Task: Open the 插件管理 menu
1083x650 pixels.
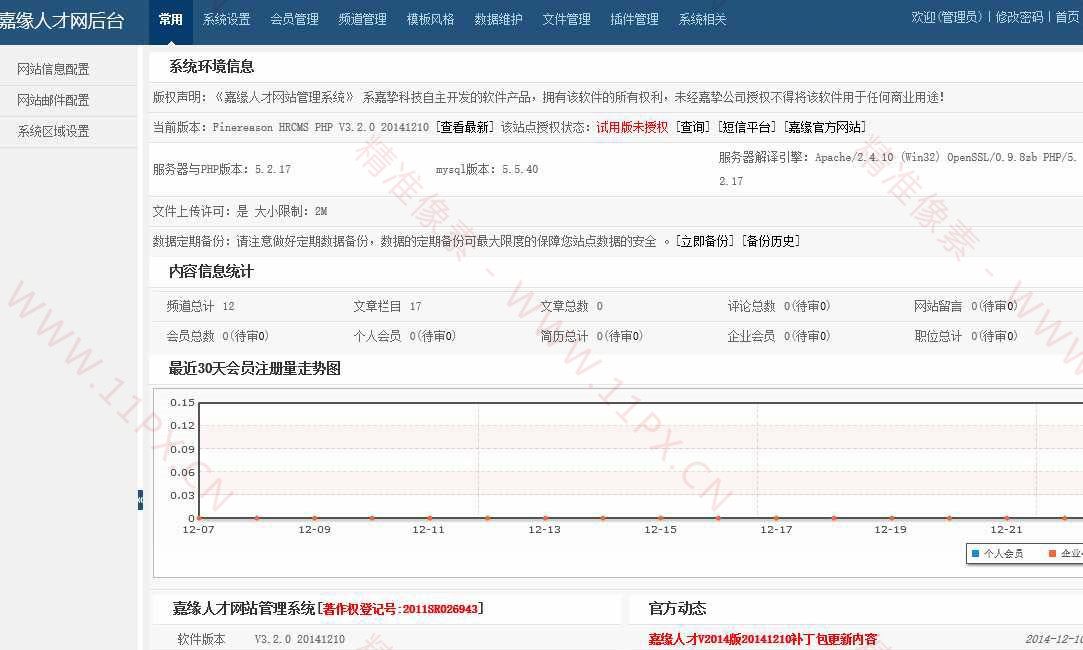Action: [x=635, y=19]
